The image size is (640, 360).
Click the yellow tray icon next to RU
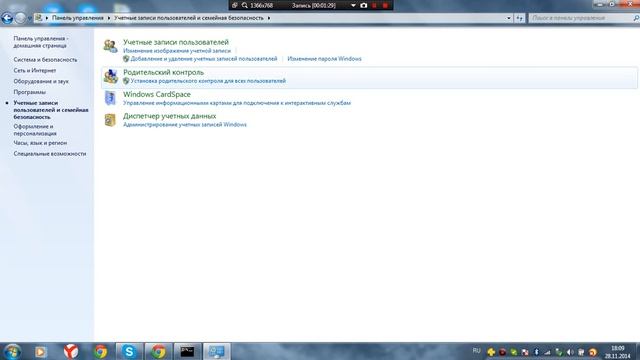click(x=491, y=352)
